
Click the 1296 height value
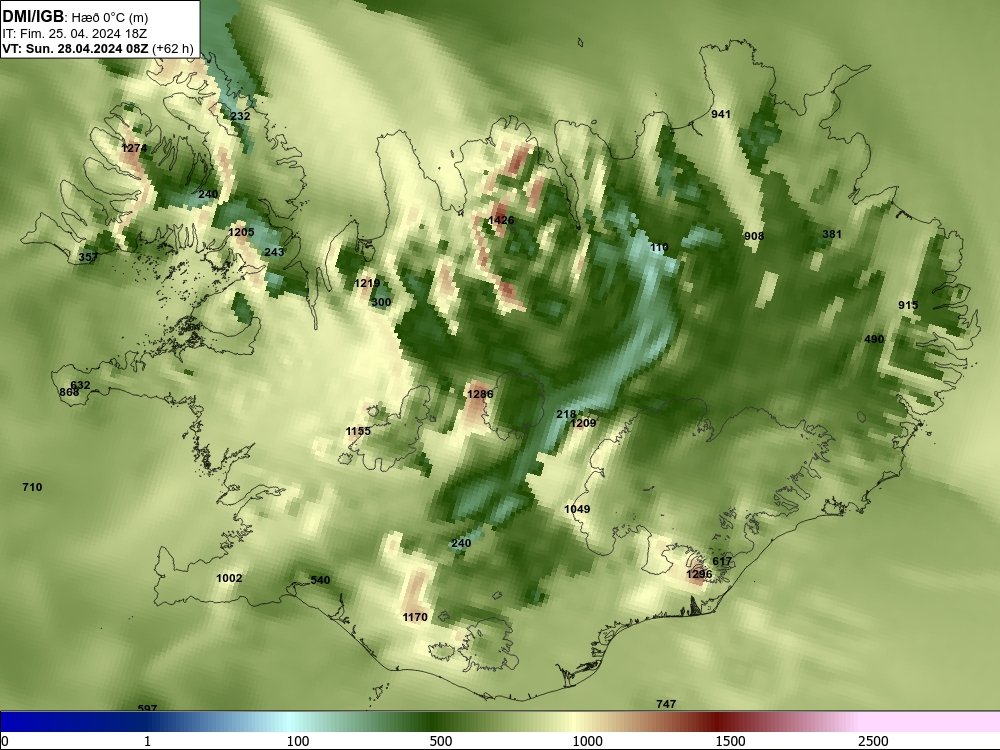point(699,574)
